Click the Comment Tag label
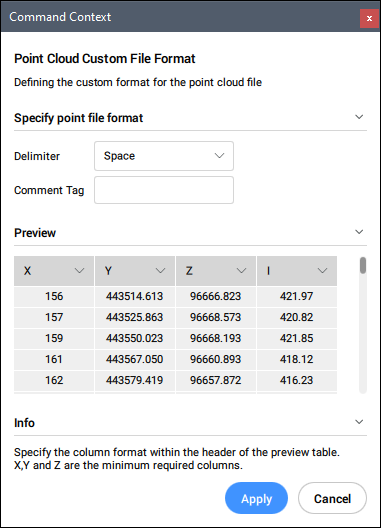Viewport: 381px width, 528px height. (x=49, y=190)
